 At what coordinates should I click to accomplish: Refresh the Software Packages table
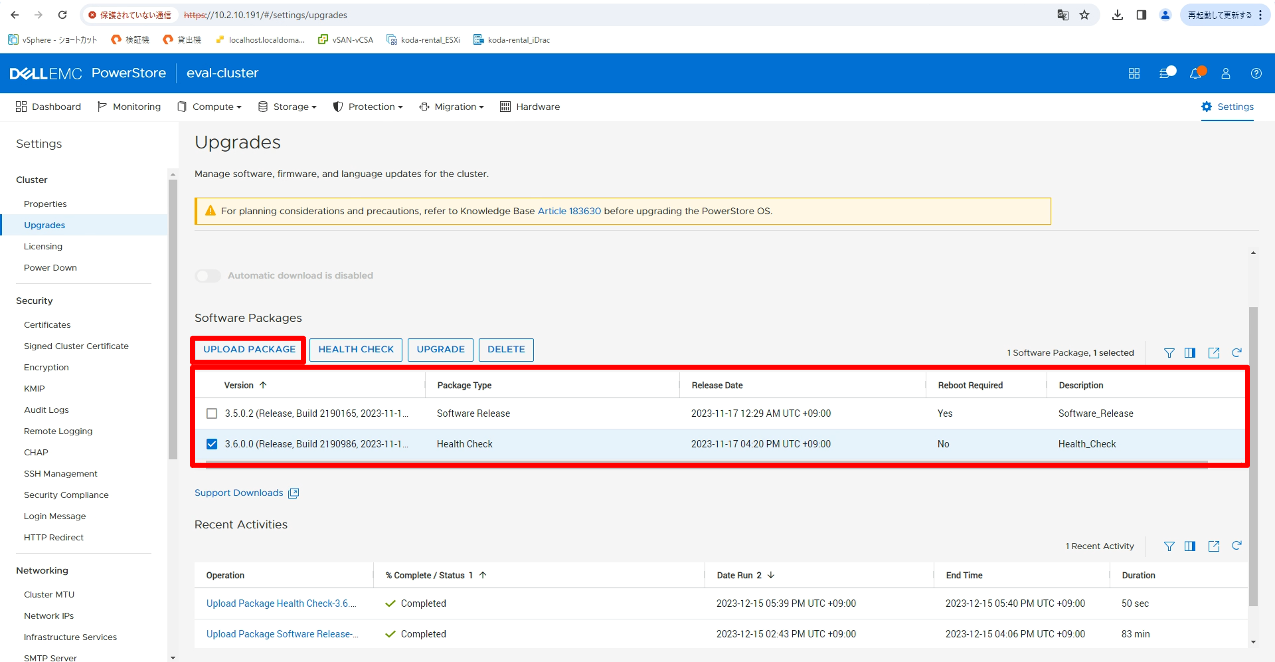tap(1237, 352)
